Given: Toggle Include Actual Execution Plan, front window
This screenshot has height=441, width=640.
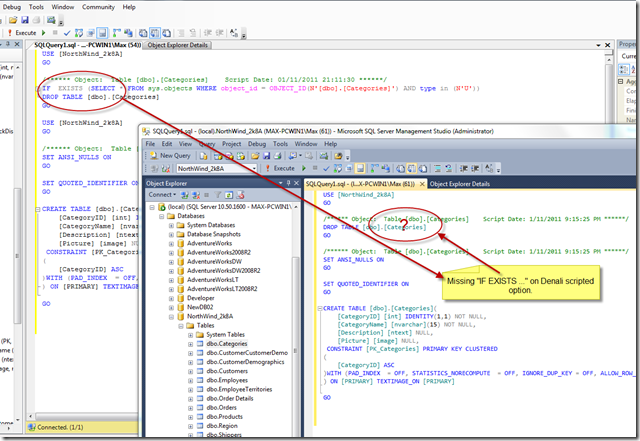Looking at the screenshot, I should click(x=374, y=168).
